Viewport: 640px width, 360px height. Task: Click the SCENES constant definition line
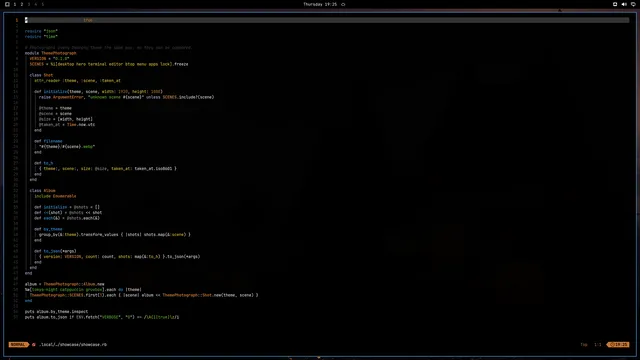tap(109, 64)
